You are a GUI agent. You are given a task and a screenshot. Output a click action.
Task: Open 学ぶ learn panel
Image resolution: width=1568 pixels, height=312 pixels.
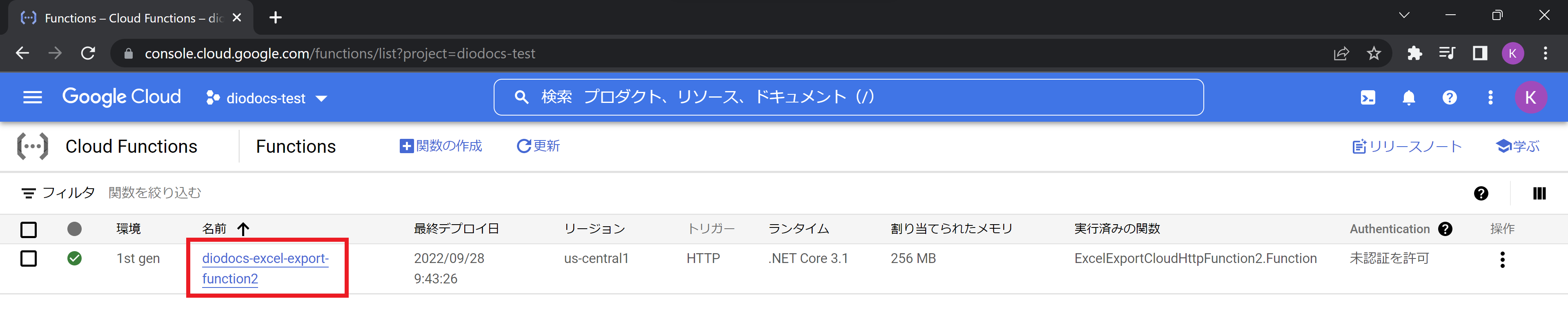[1517, 147]
